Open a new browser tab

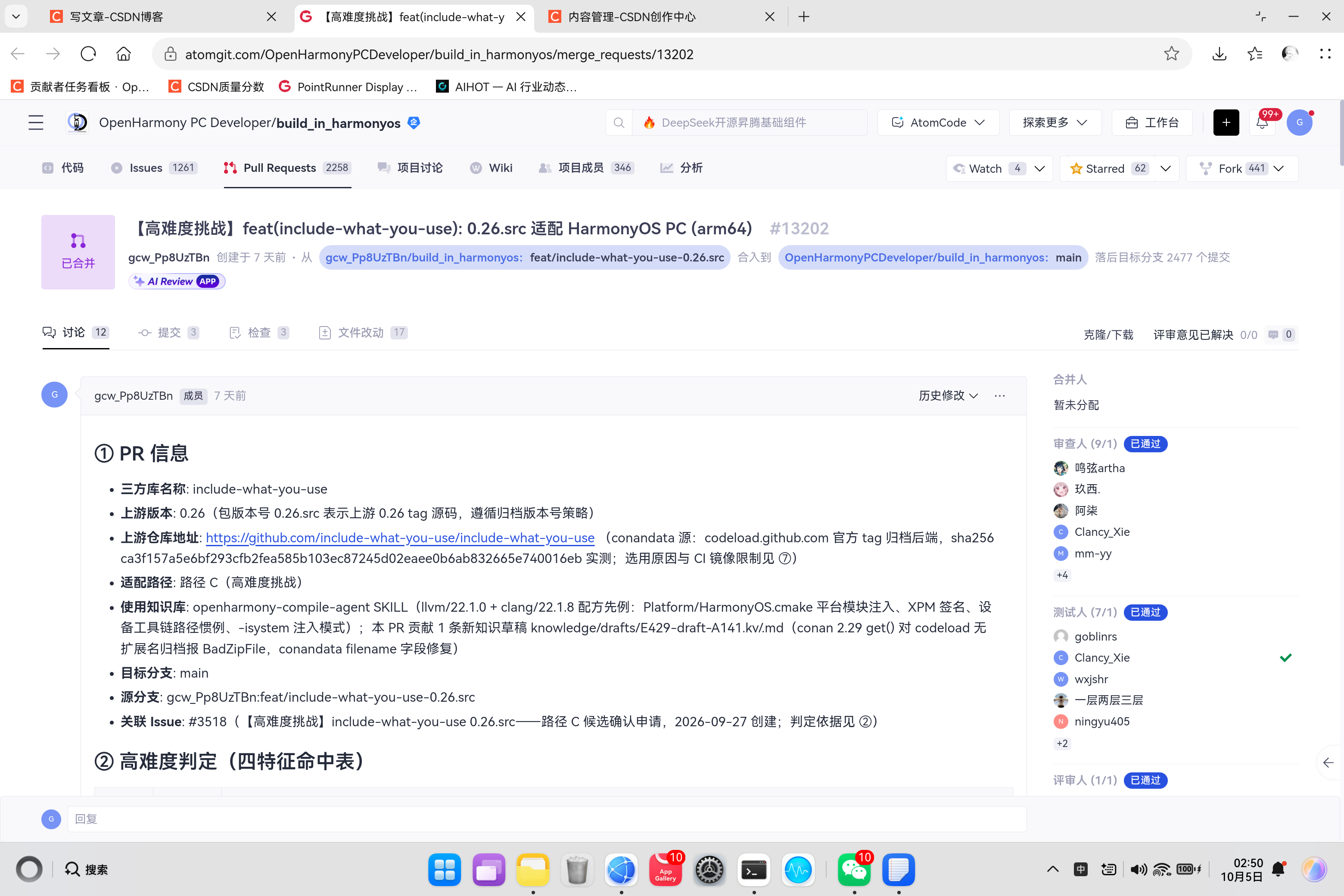point(803,16)
